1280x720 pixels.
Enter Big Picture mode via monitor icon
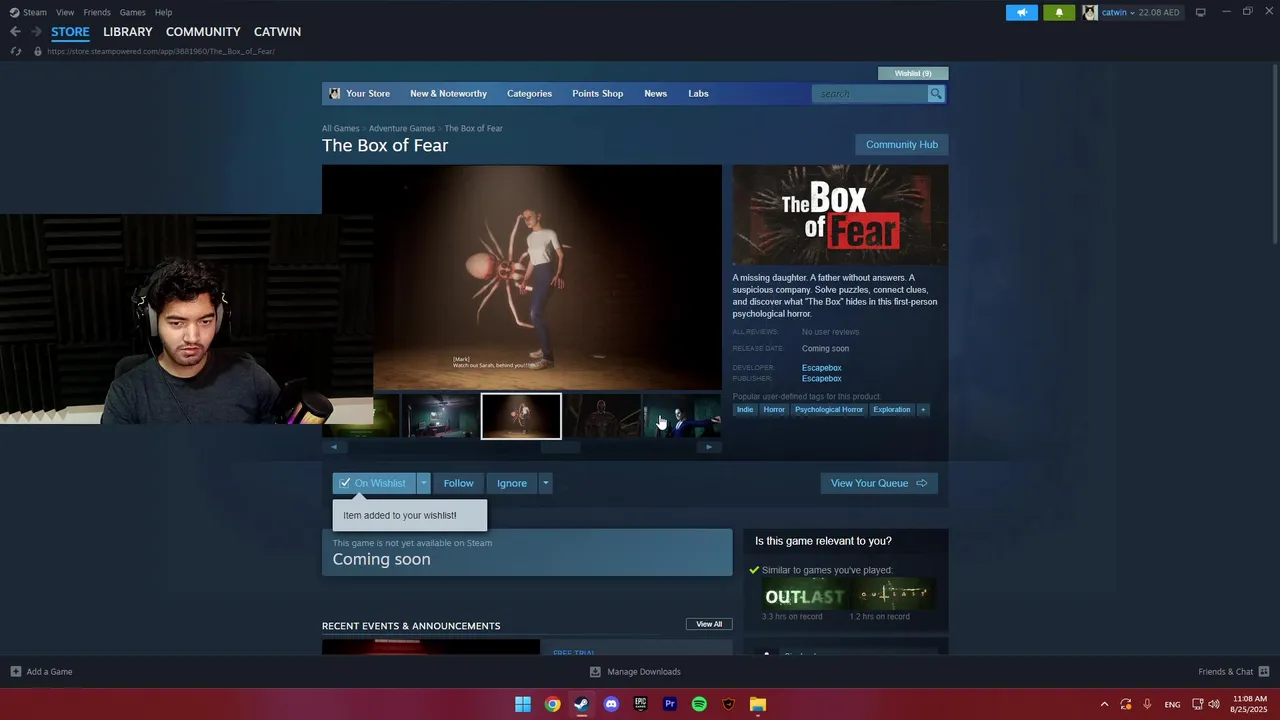(x=1201, y=12)
